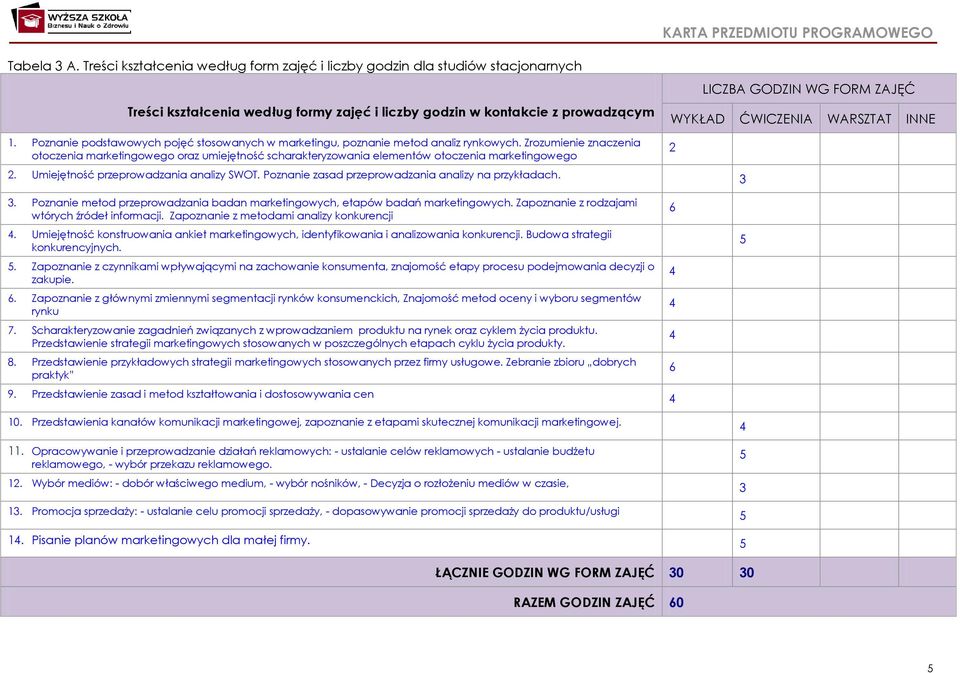Select row 6 text about segmentacji rynków
Screen dimensions: 960x673
coord(336,304)
